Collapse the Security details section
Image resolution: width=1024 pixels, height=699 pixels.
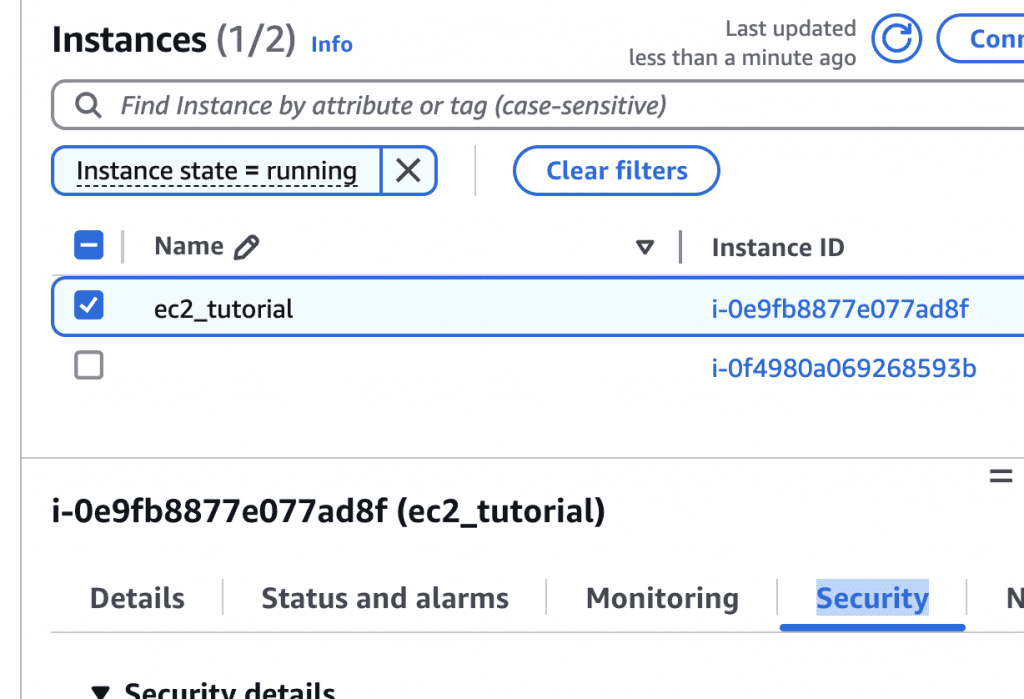(99, 690)
